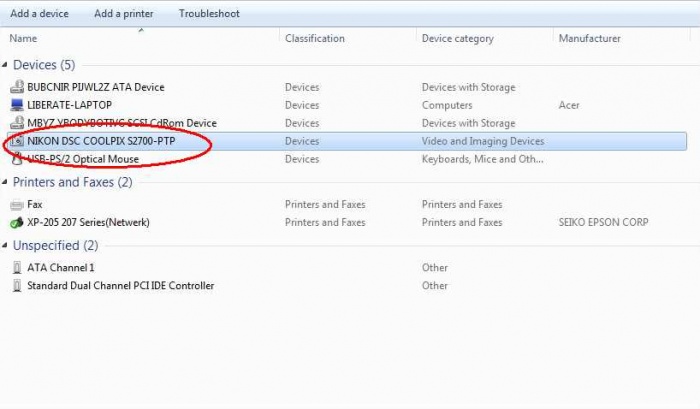Sort by the Manufacturer column header
700x409 pixels.
click(x=590, y=38)
